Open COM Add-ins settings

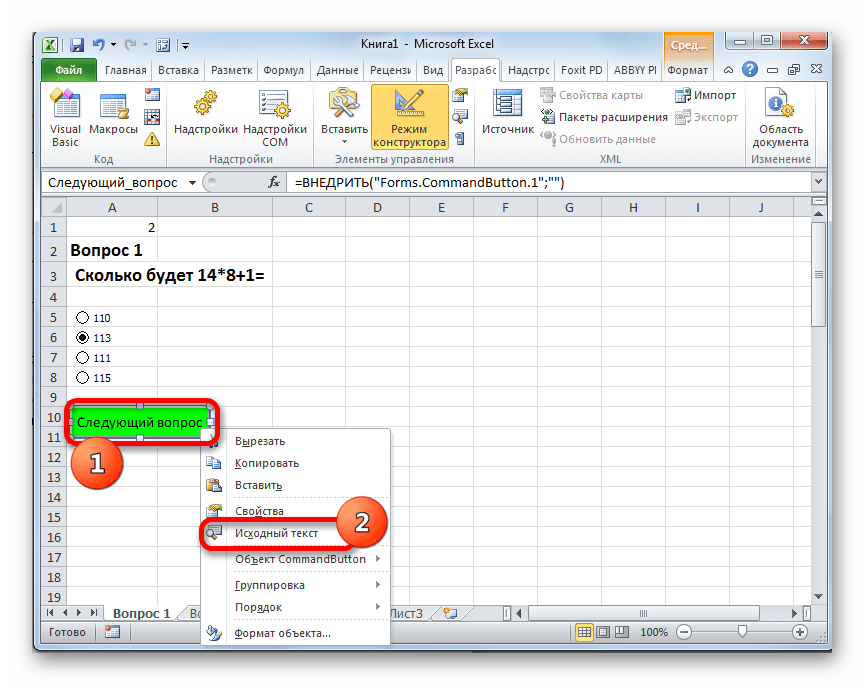(x=274, y=117)
